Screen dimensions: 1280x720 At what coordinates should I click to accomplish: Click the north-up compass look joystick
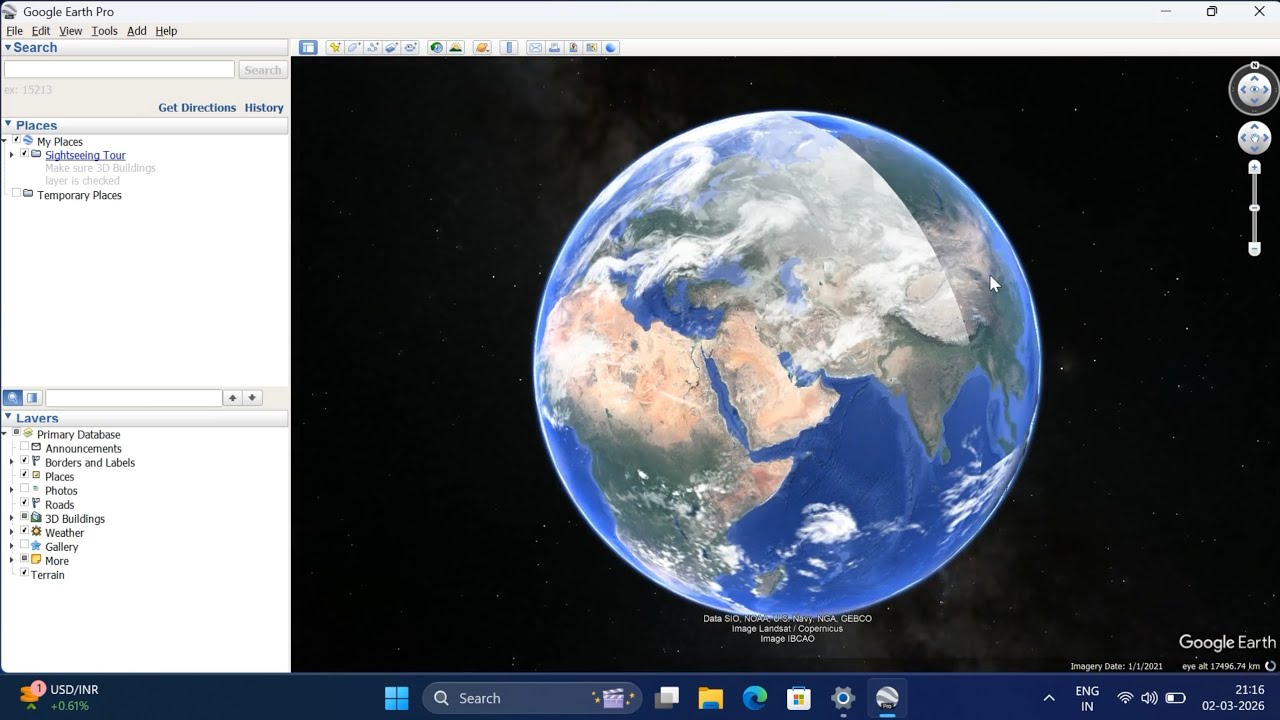(1254, 90)
